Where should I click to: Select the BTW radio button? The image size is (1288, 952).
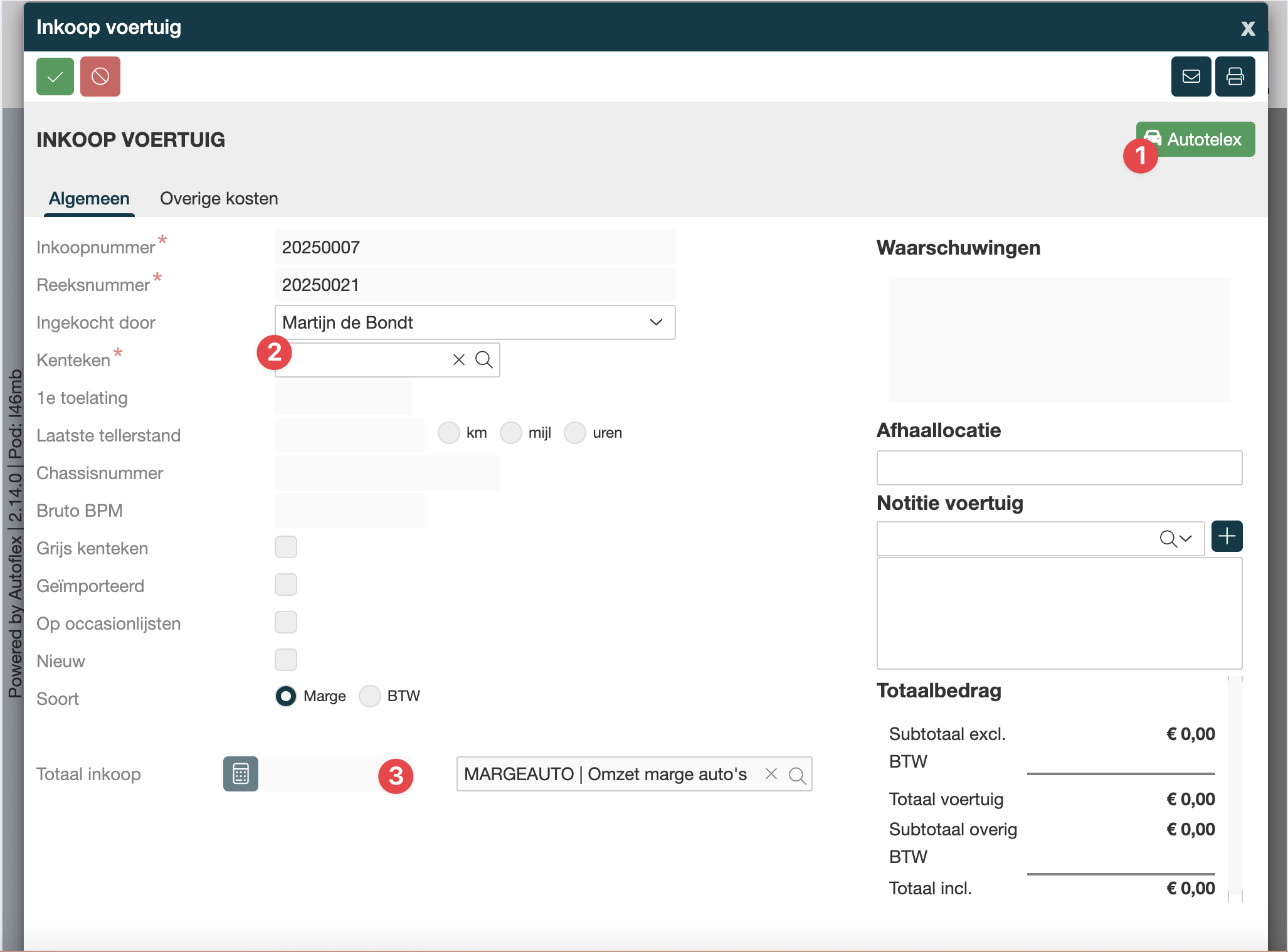point(370,696)
